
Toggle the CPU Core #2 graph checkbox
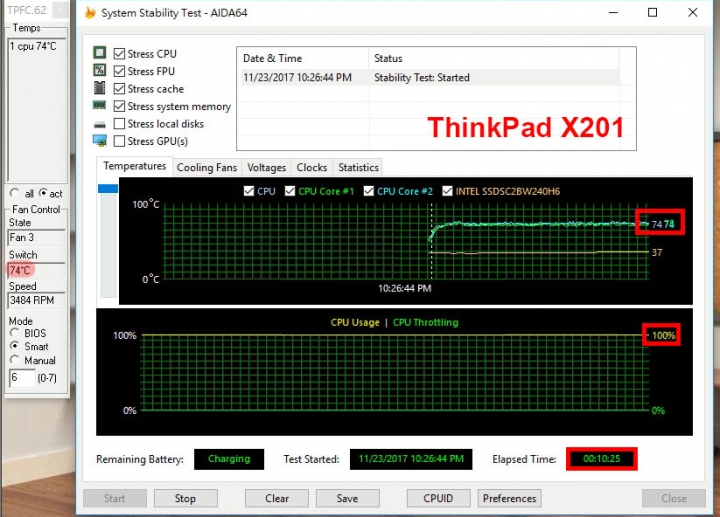[369, 191]
